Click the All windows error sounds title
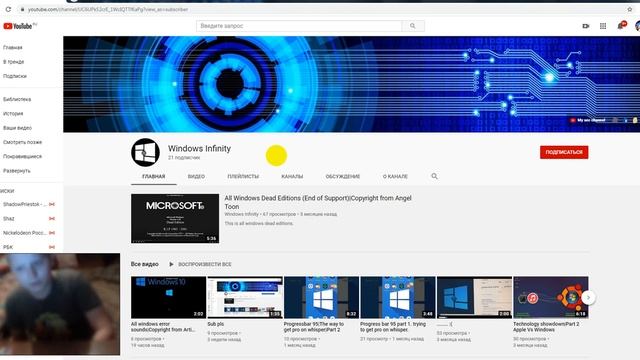The height and width of the screenshot is (360, 640). point(164,327)
